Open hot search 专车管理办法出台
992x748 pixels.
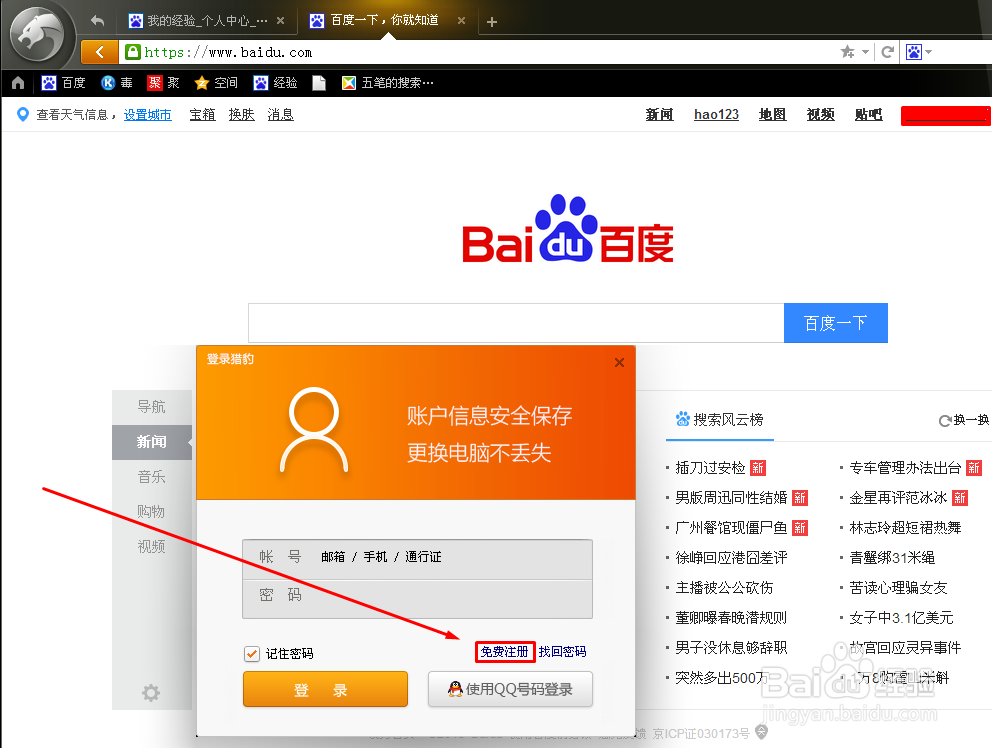pyautogui.click(x=905, y=468)
